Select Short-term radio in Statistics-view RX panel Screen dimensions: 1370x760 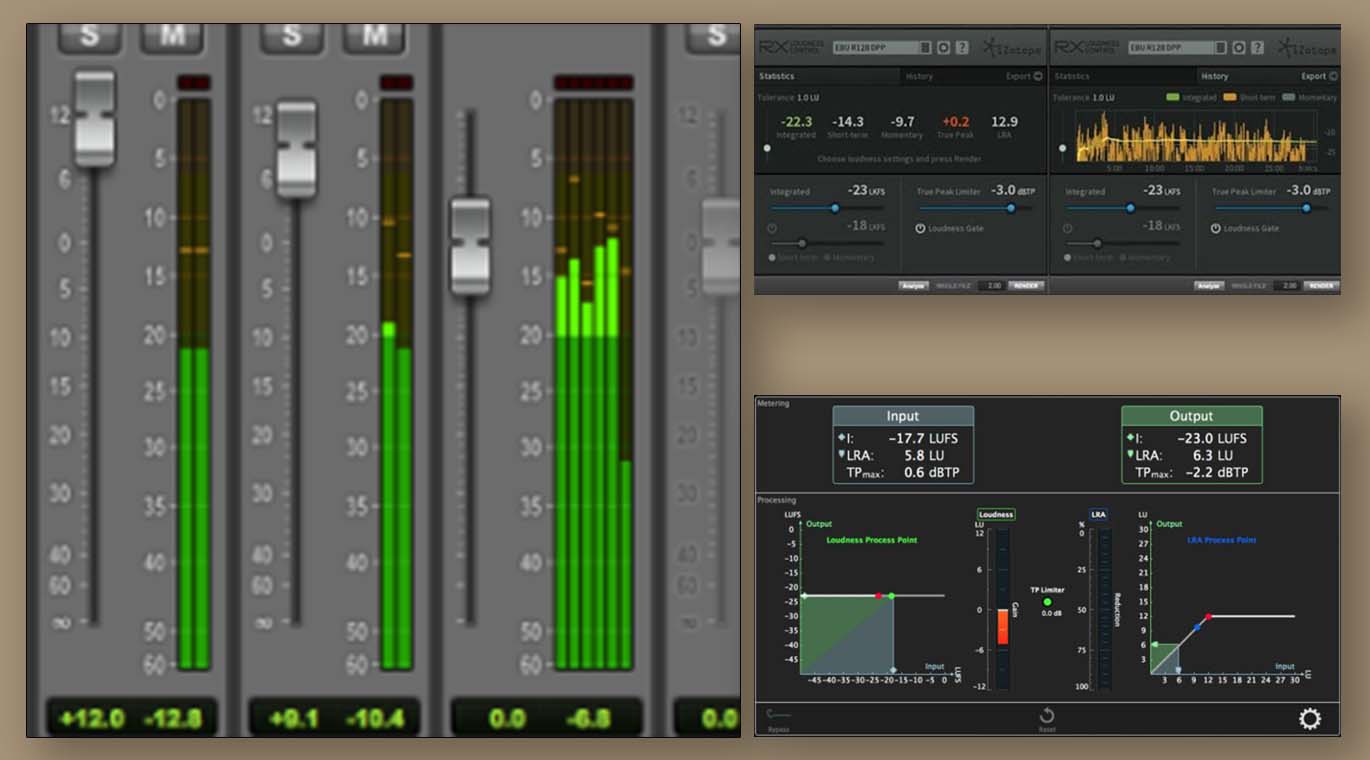[x=772, y=258]
